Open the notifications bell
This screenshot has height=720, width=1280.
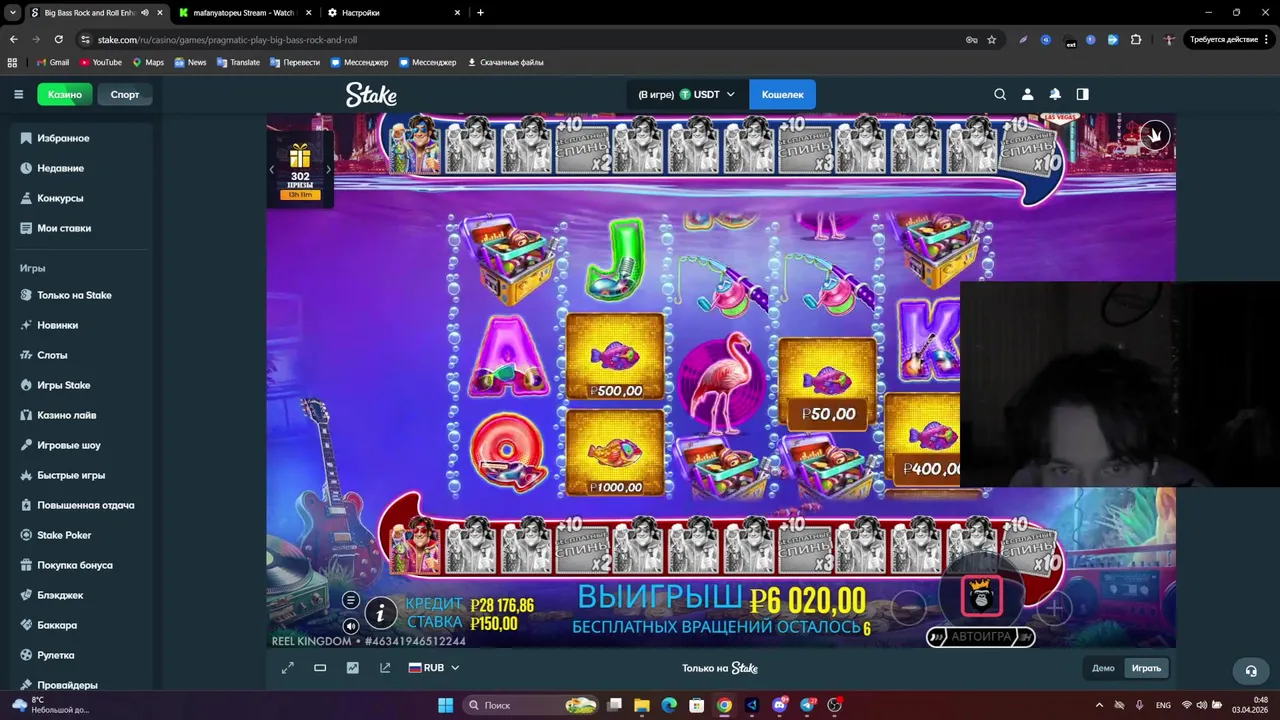click(1055, 94)
